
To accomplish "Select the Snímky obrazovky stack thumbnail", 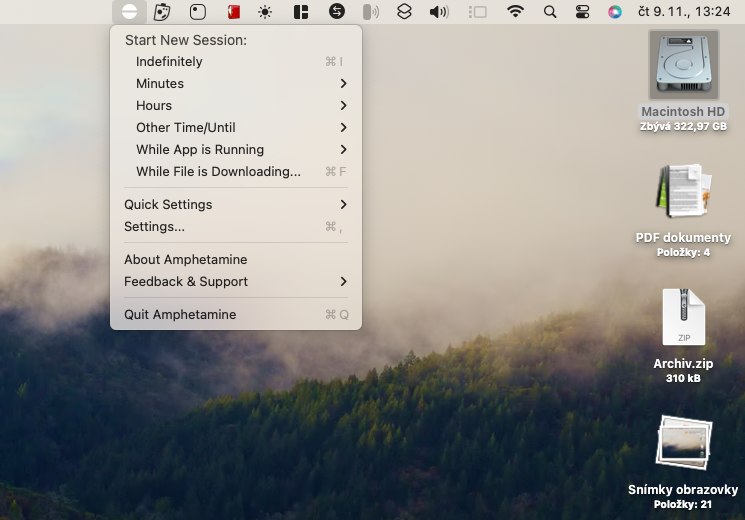I will [684, 443].
